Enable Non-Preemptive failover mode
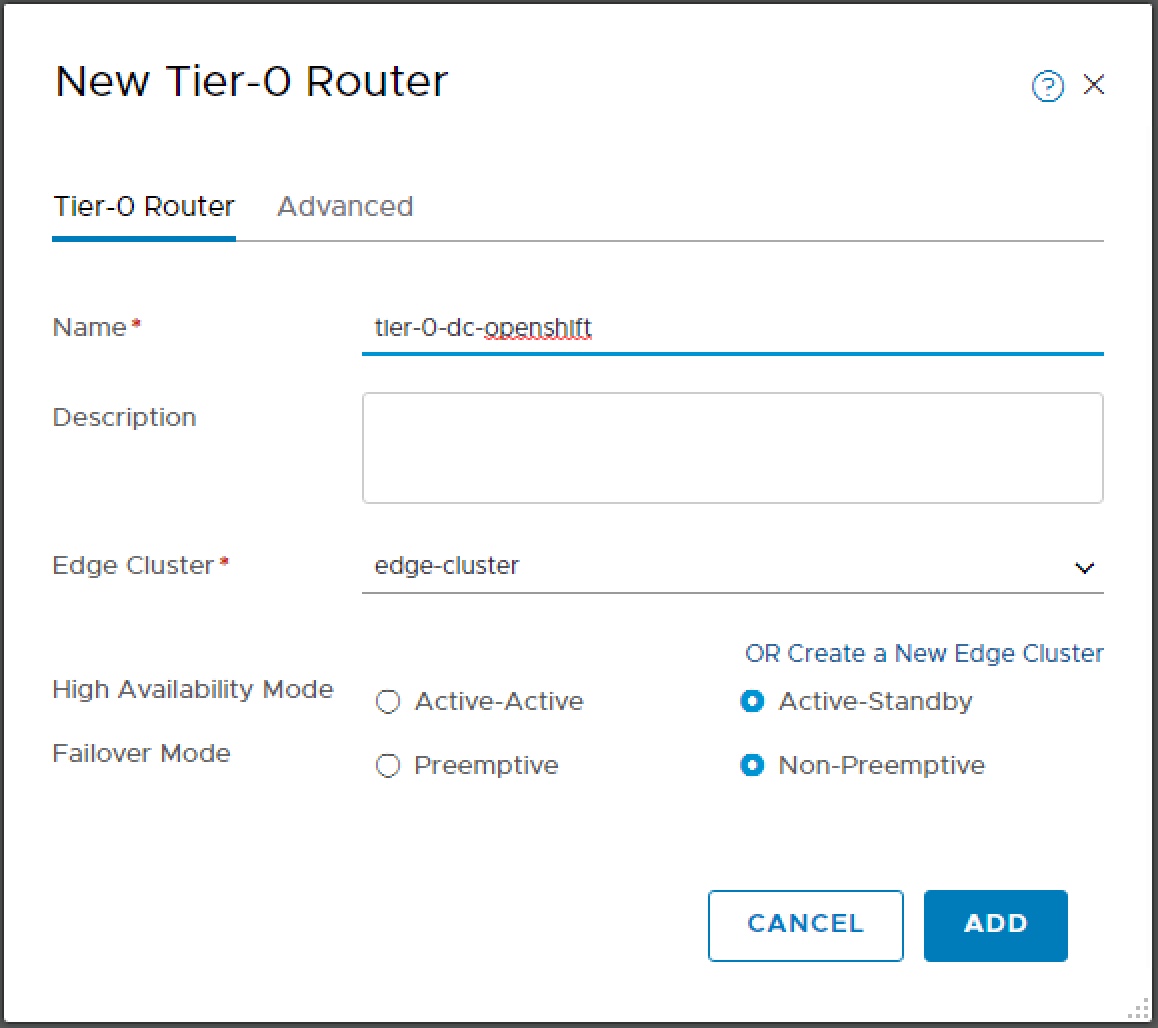 752,765
